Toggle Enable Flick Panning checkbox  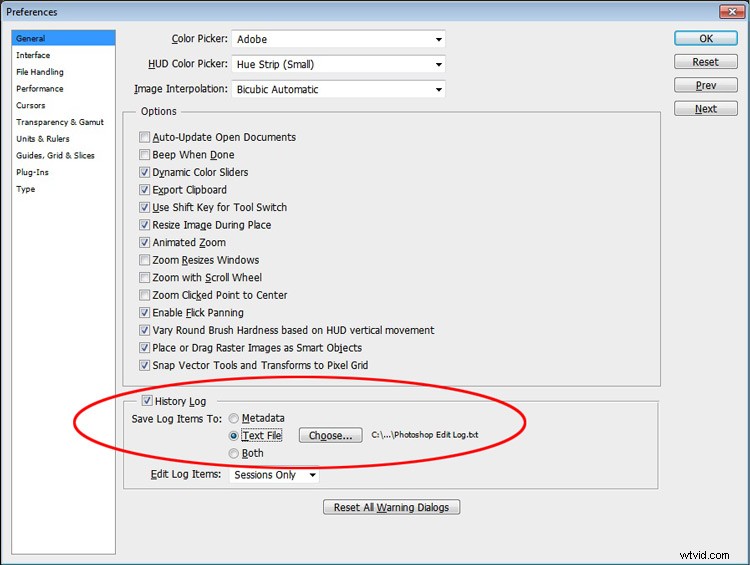pos(144,313)
